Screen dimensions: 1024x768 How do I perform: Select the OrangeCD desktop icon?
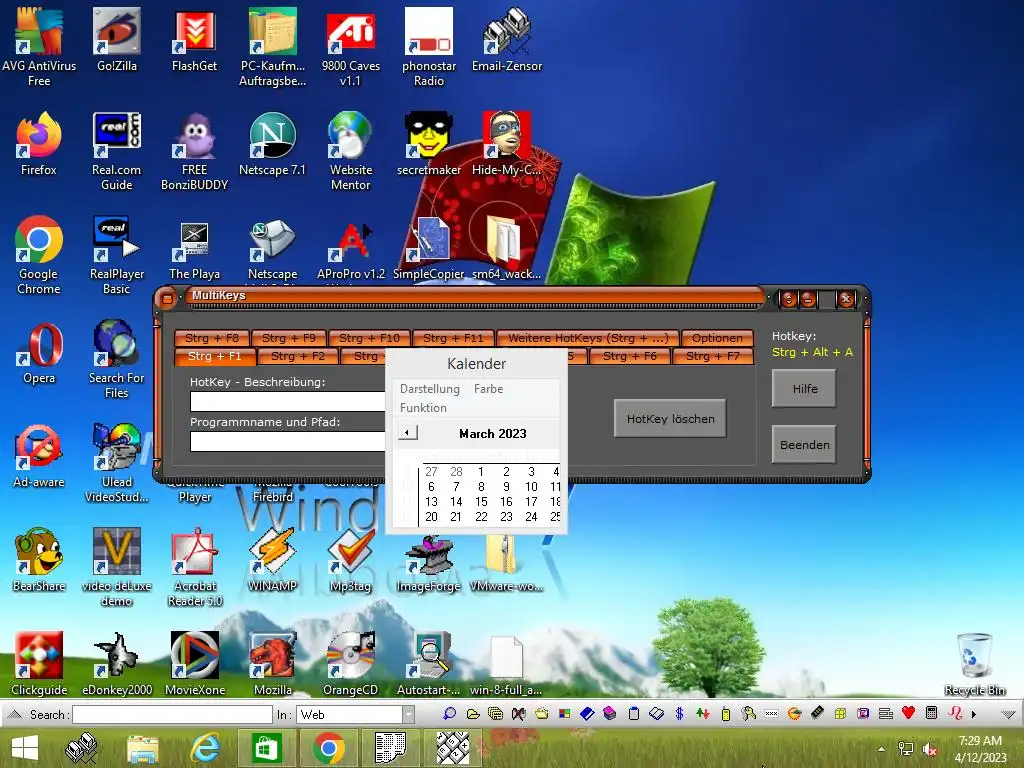pyautogui.click(x=351, y=664)
